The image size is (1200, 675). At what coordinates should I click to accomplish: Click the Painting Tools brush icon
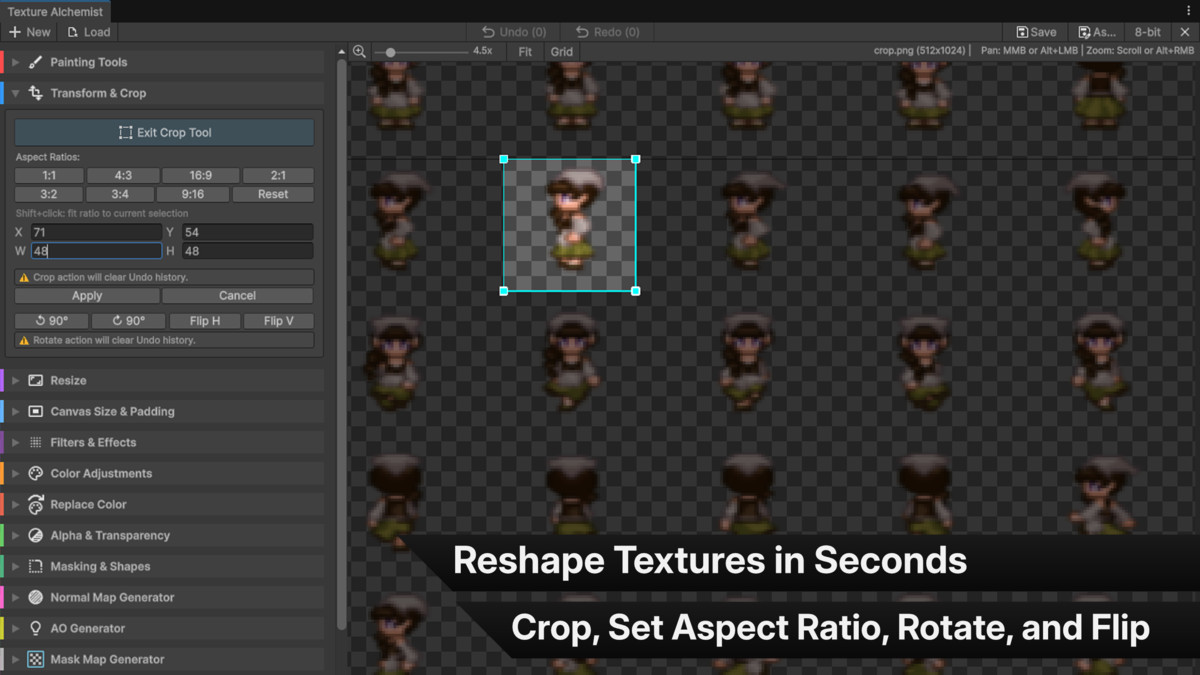[36, 62]
